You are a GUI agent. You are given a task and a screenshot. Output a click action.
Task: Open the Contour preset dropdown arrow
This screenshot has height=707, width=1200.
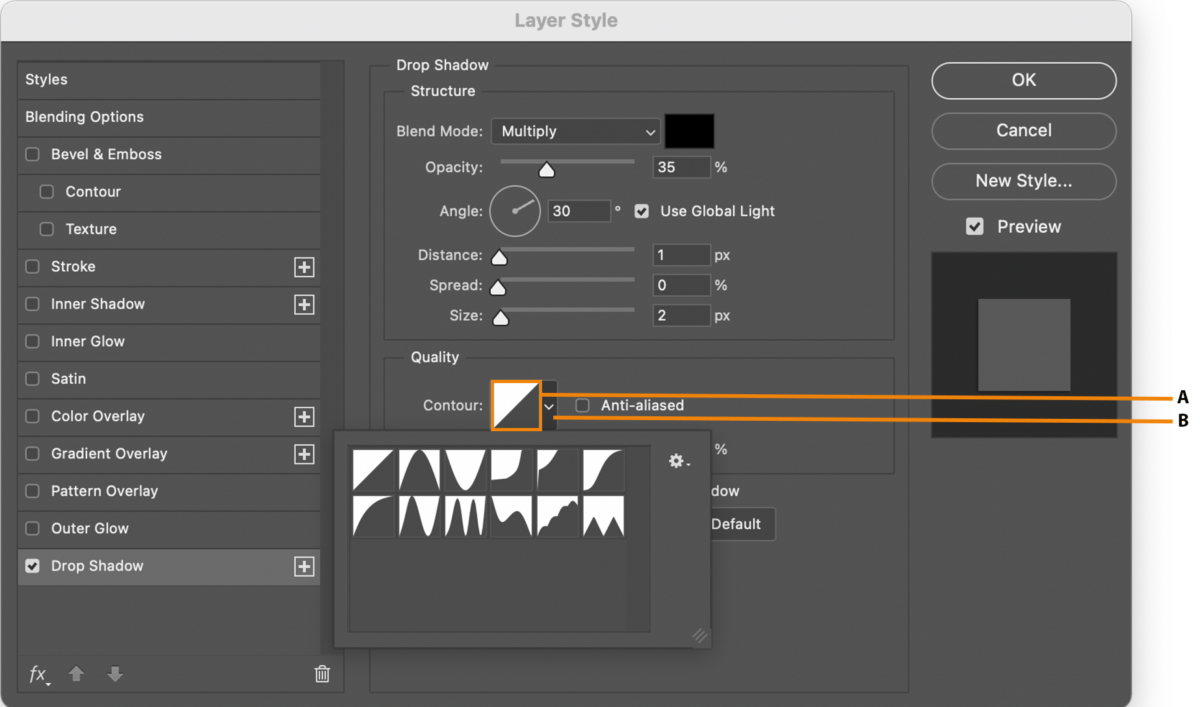(548, 405)
